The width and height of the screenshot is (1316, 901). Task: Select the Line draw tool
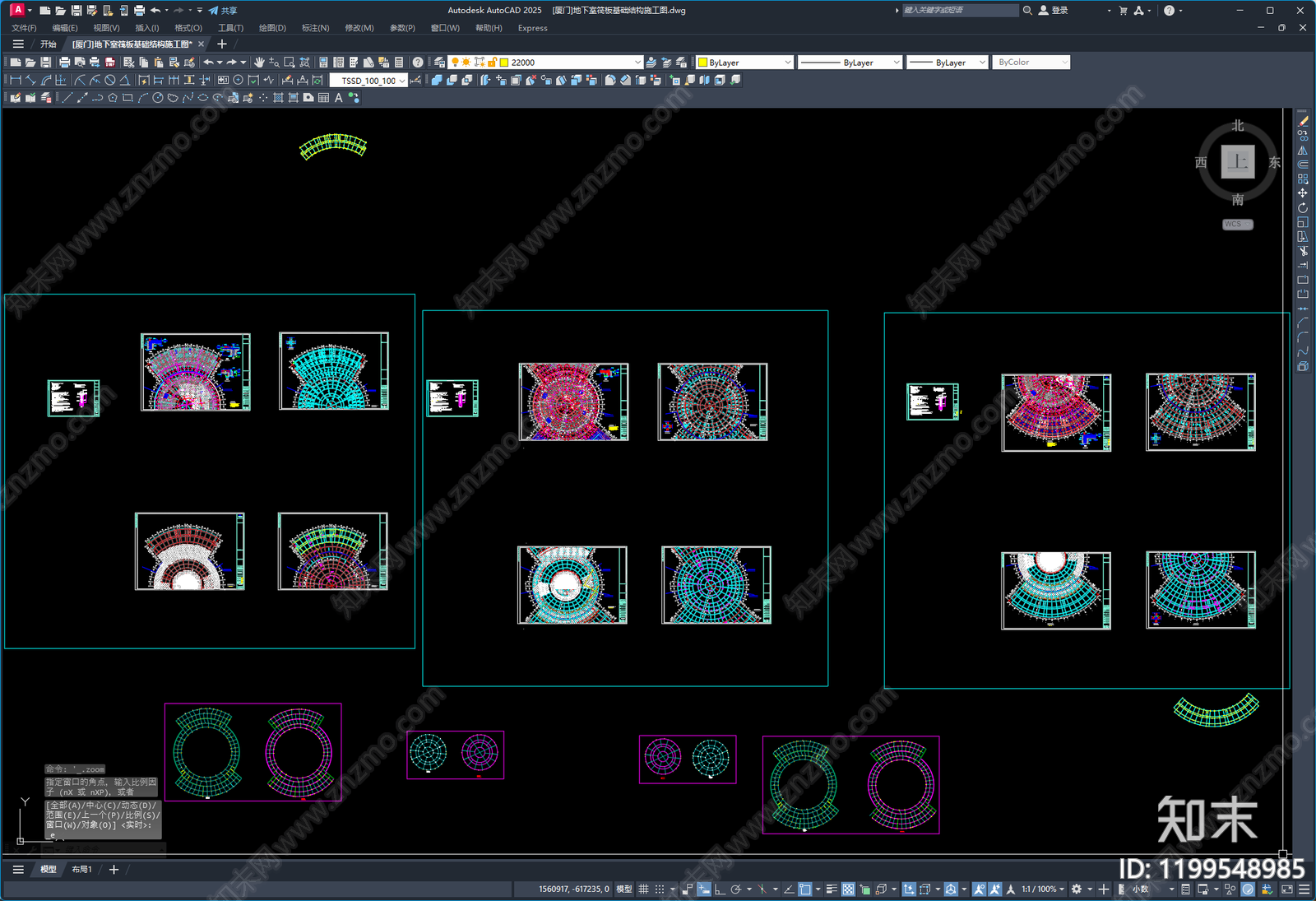67,98
